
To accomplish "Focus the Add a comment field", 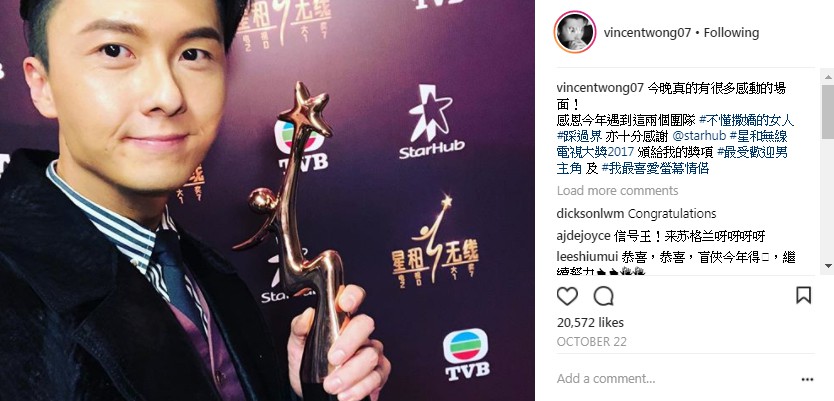I will click(x=675, y=379).
